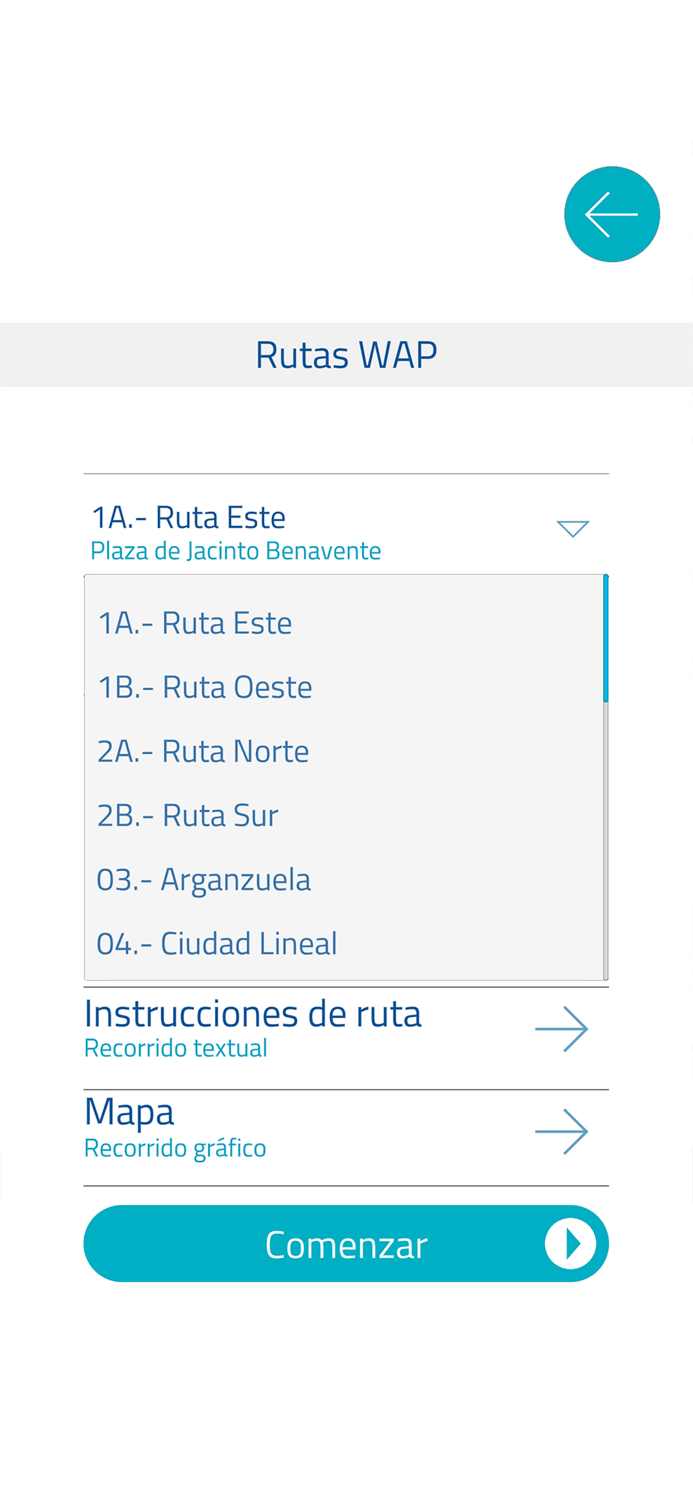Select 1B.- Ruta Oeste from the list
The image size is (693, 1500).
205,686
